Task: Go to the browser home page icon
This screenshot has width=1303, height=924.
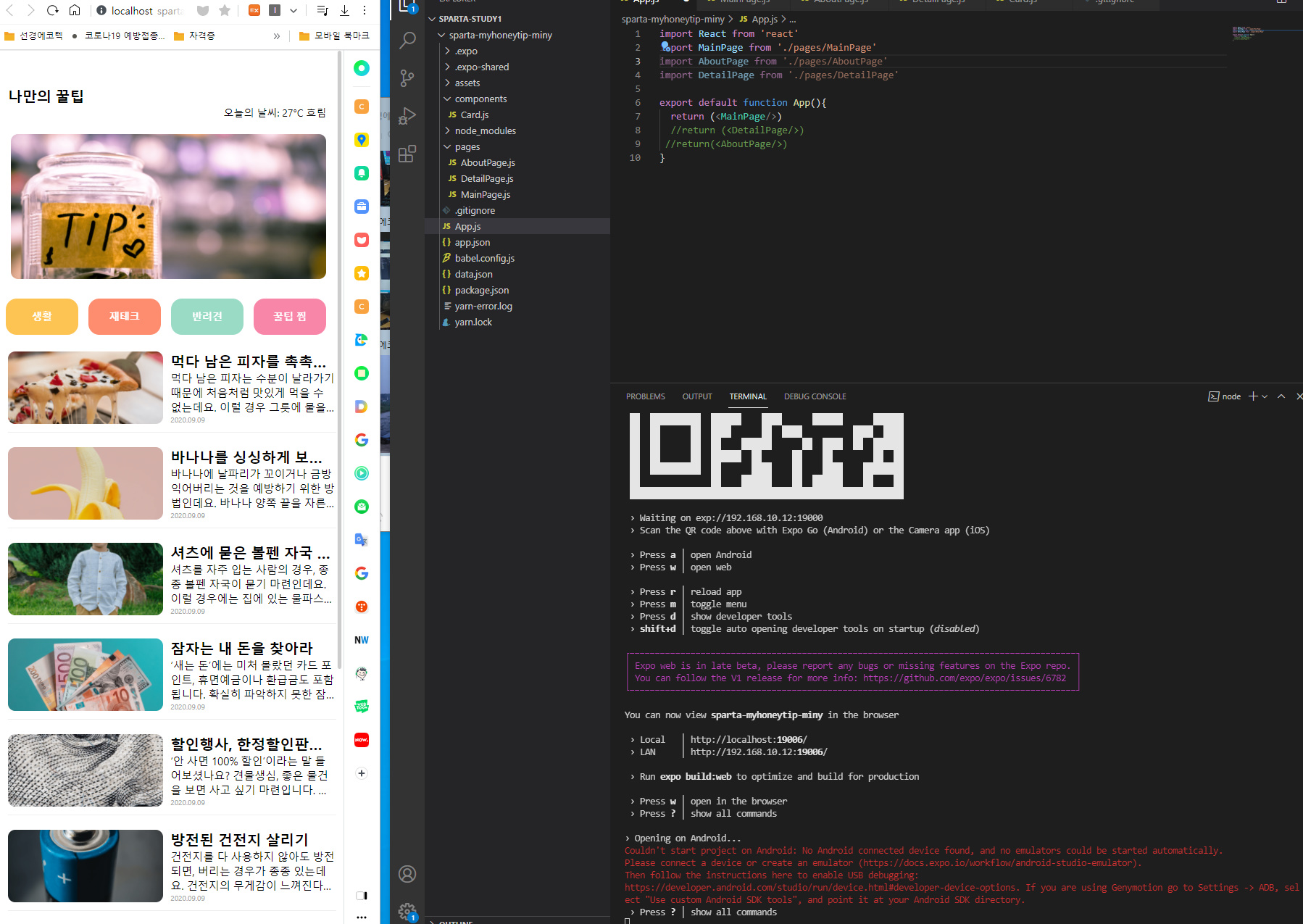Action: point(75,10)
